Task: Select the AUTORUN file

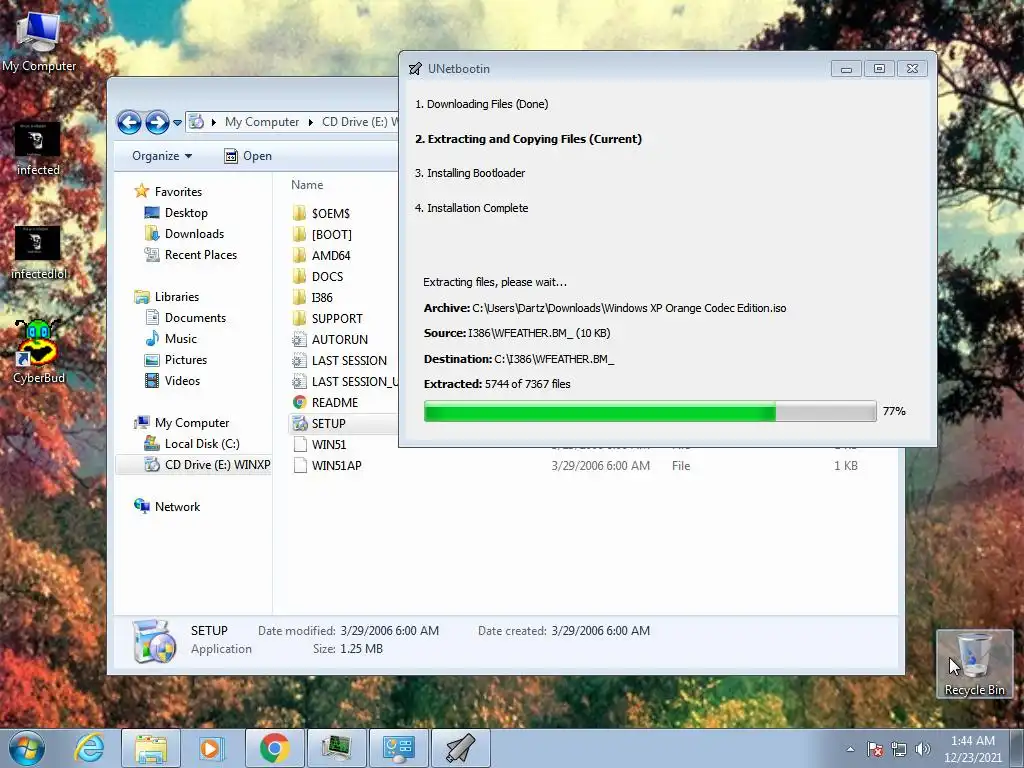Action: tap(330, 340)
